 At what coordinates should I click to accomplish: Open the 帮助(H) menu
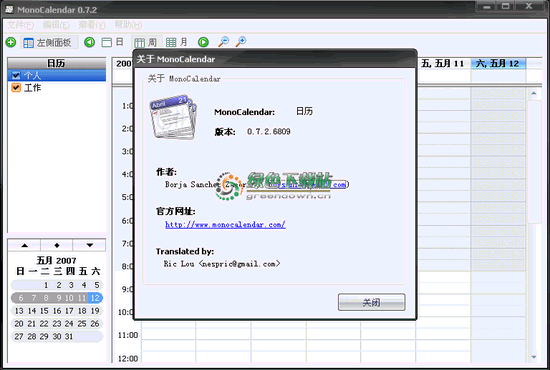(128, 25)
